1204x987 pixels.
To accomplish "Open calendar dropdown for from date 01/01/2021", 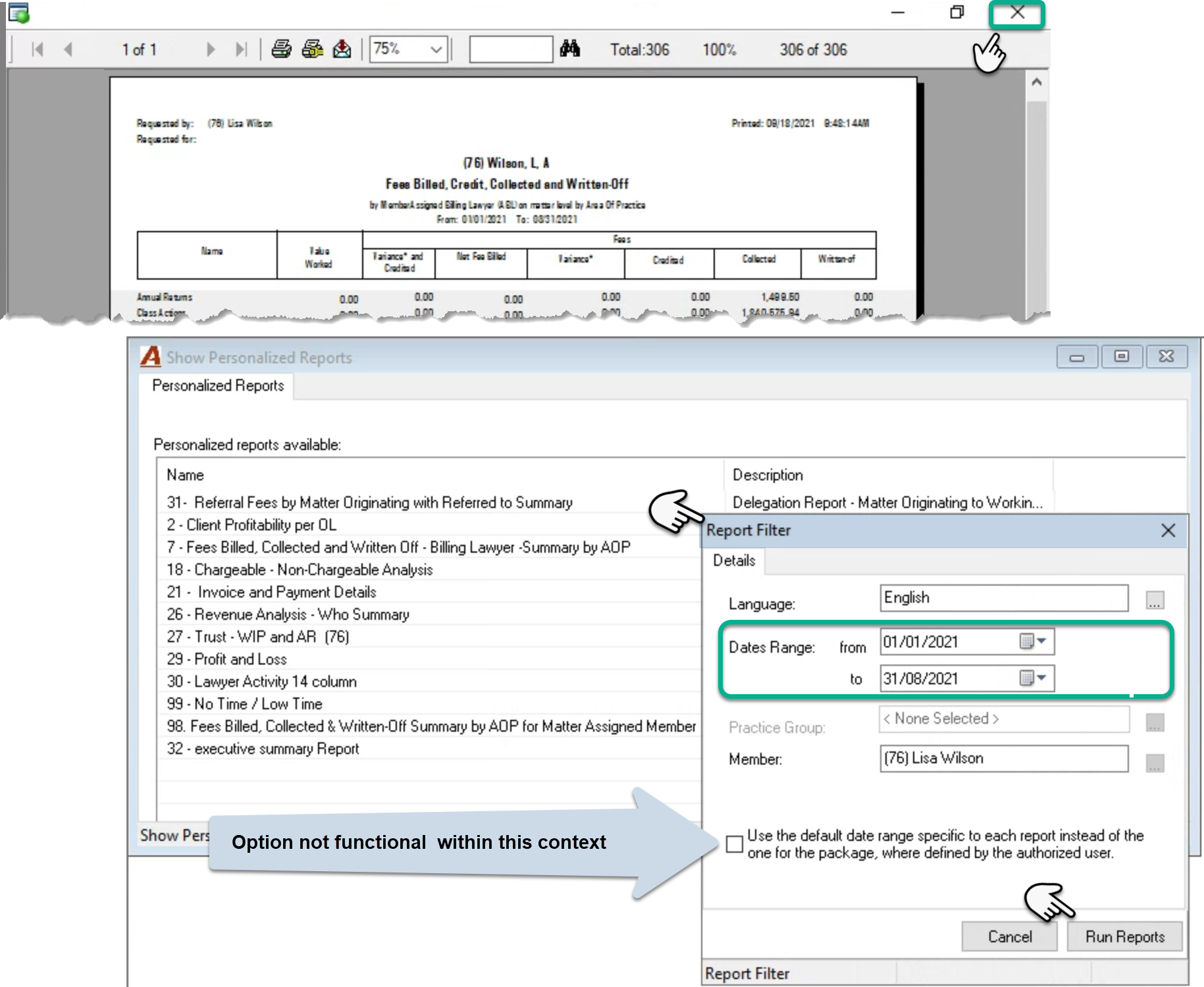I will pyautogui.click(x=1033, y=642).
